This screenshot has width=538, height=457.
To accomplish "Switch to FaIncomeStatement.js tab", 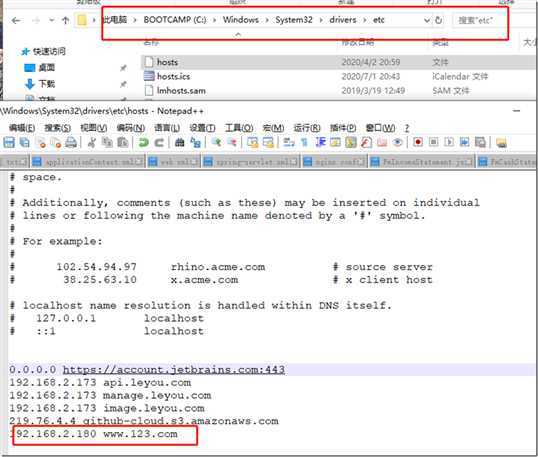I will [x=422, y=161].
